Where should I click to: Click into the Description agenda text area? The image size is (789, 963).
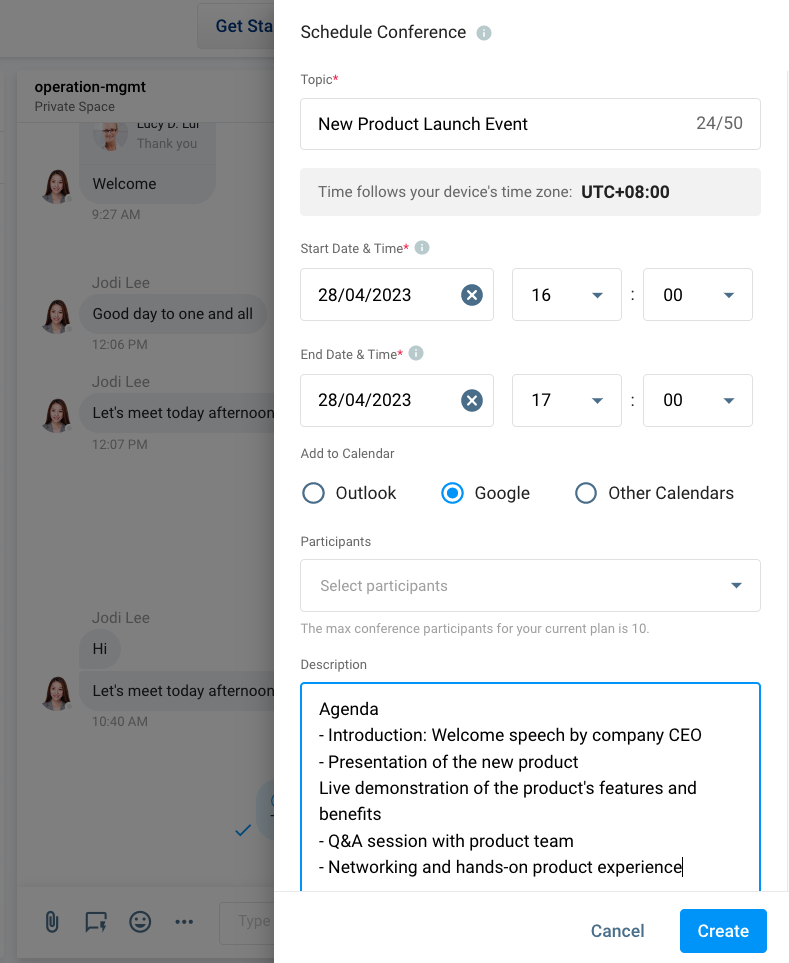530,788
